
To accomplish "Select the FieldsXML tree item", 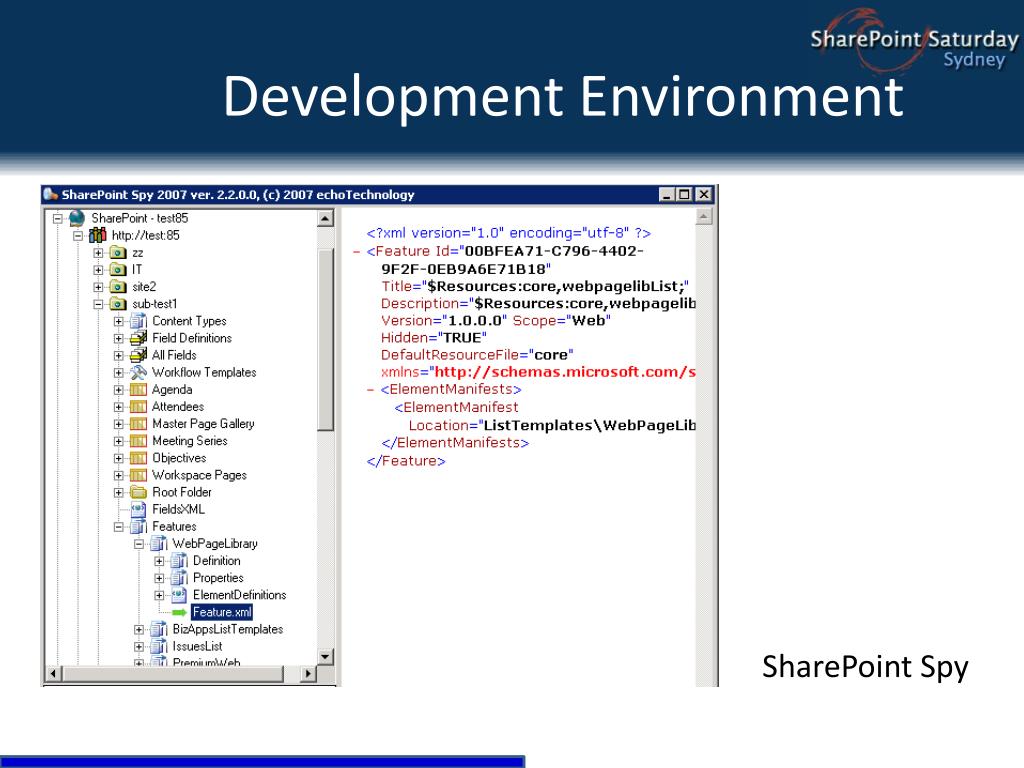I will (x=178, y=509).
